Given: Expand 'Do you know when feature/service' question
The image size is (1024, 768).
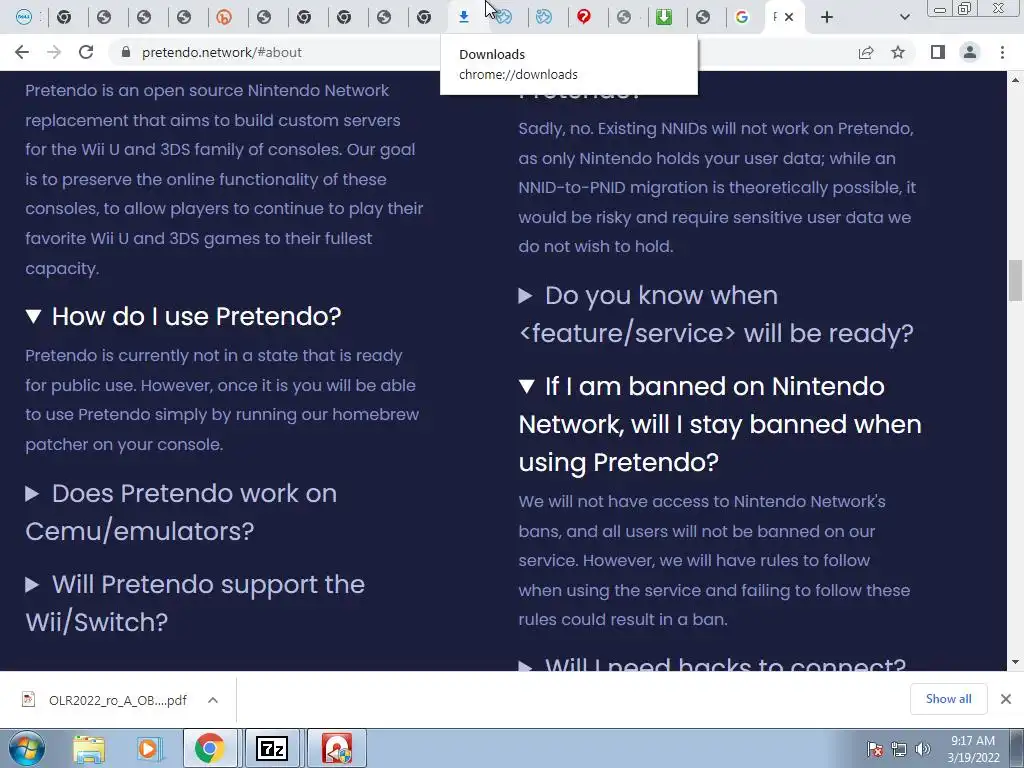Looking at the screenshot, I should pyautogui.click(x=716, y=314).
